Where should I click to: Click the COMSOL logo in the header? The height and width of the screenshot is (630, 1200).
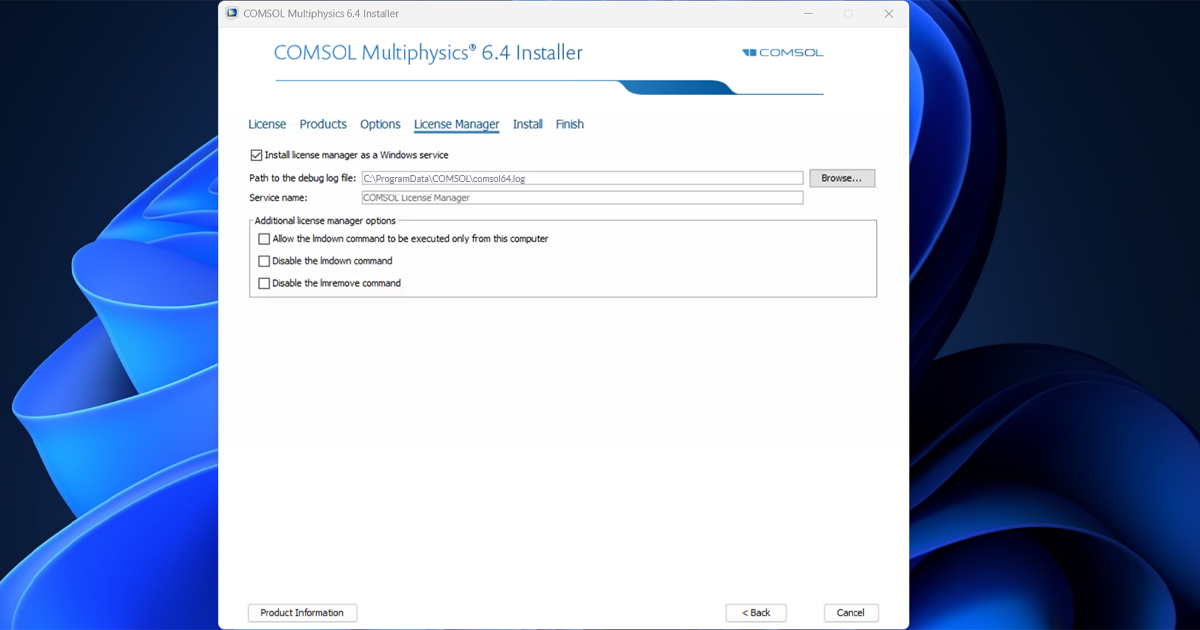783,53
